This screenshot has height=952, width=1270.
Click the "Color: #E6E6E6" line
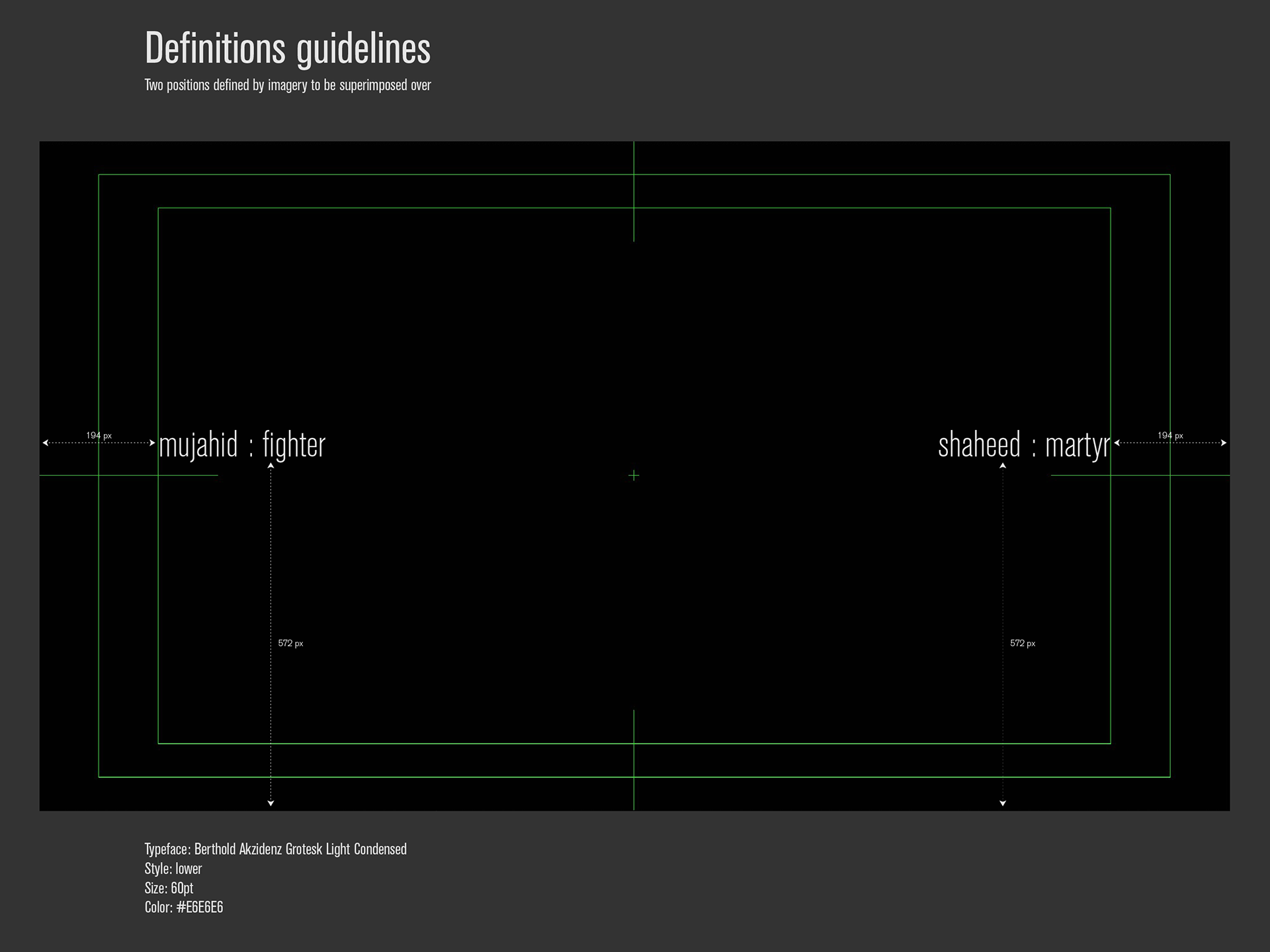184,907
